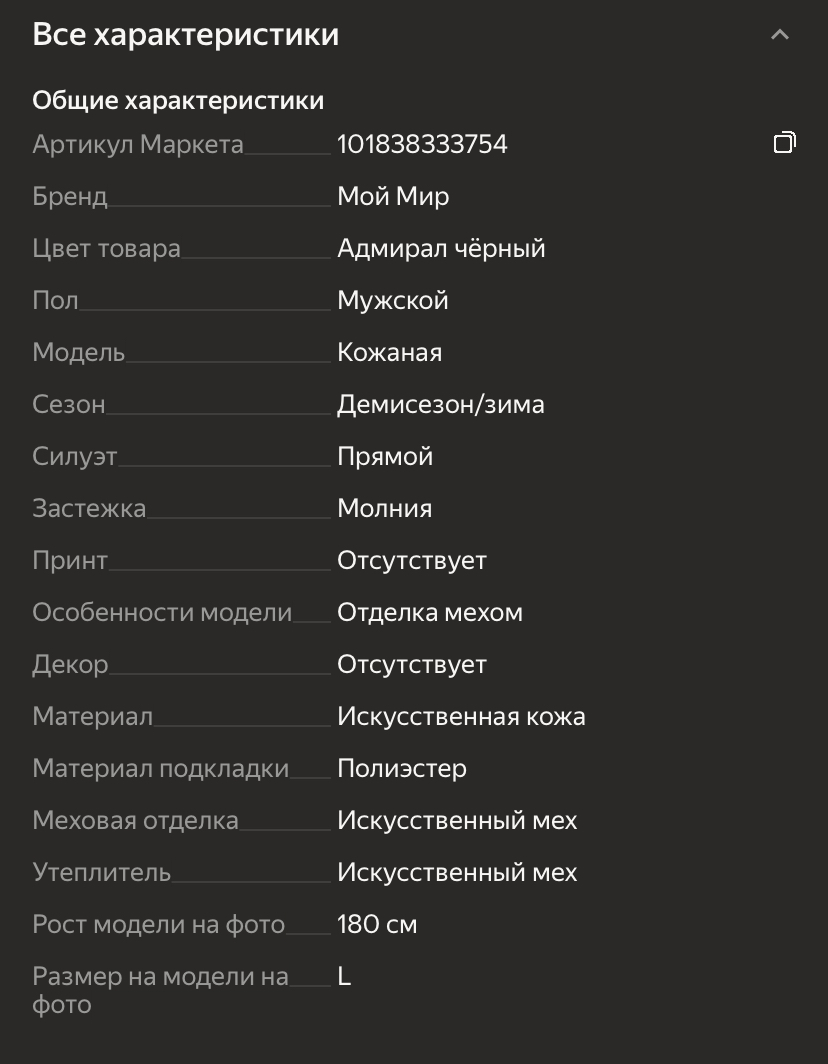Click the season value "Демисезон/зима"
The image size is (828, 1064).
[x=440, y=405]
